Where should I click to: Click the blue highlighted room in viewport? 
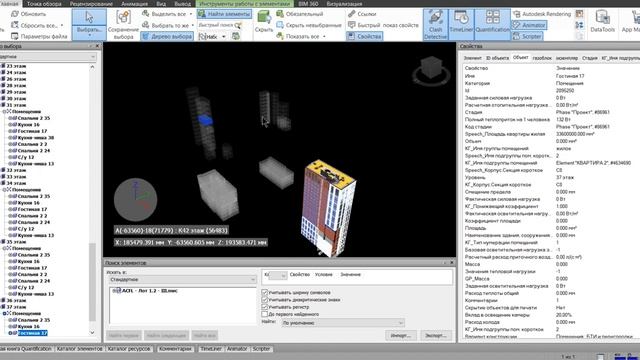pyautogui.click(x=205, y=120)
